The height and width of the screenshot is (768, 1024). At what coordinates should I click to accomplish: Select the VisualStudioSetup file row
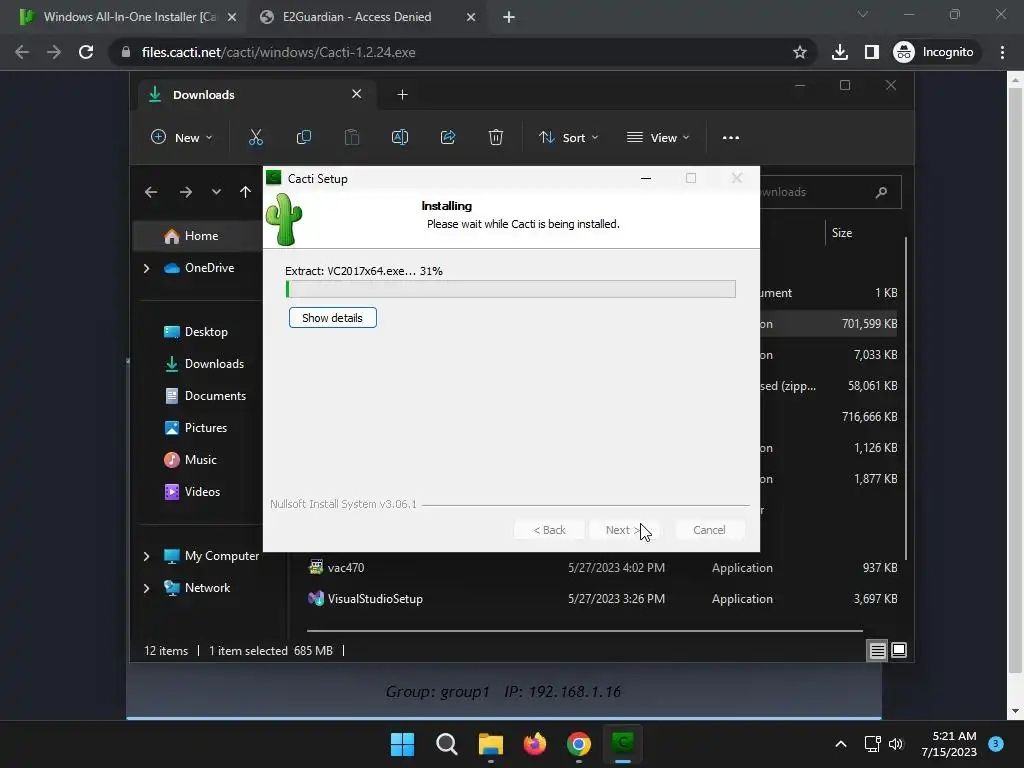(602, 599)
